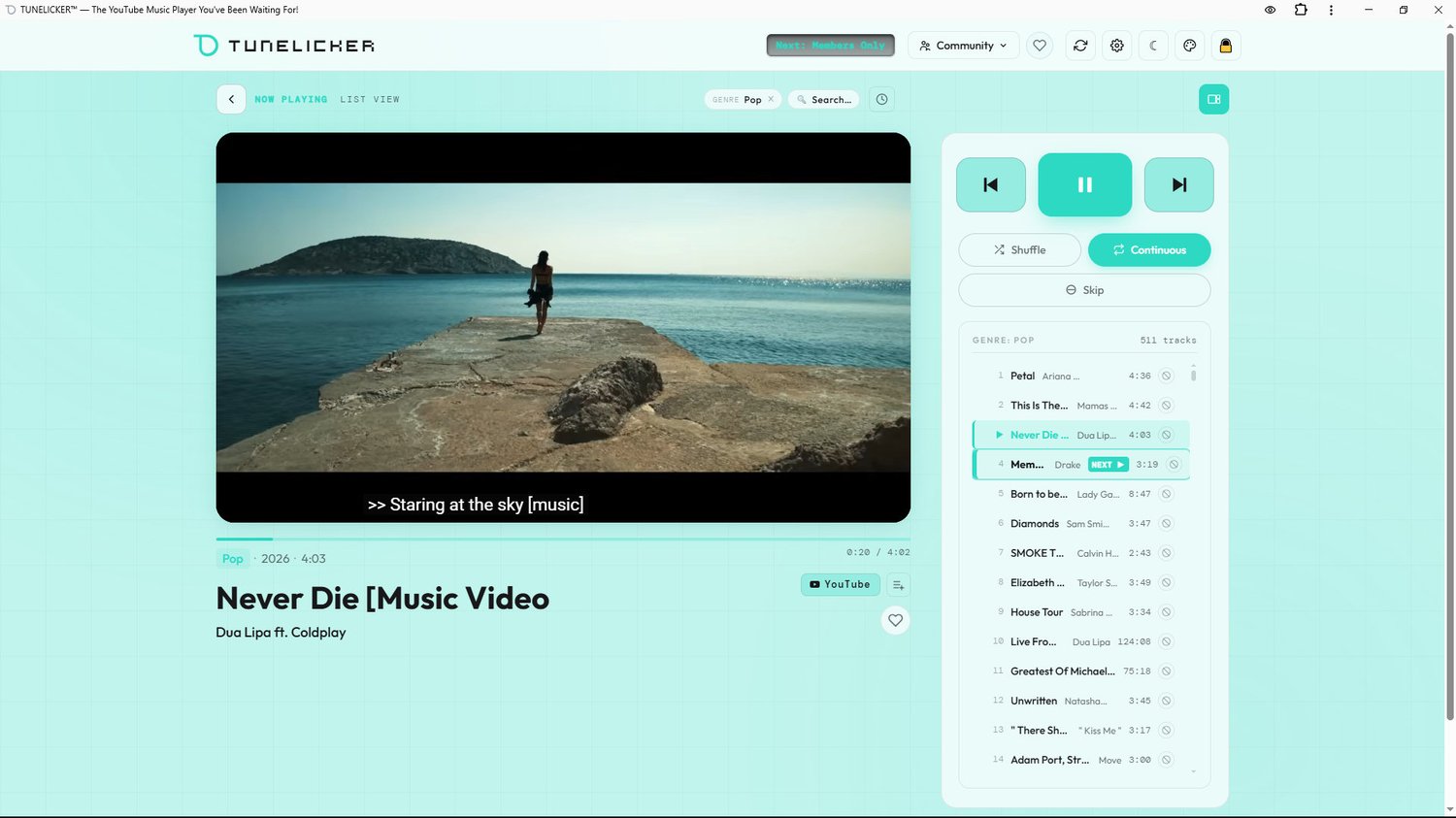Block the House Tour track icon
The width and height of the screenshot is (1456, 818).
click(x=1167, y=612)
